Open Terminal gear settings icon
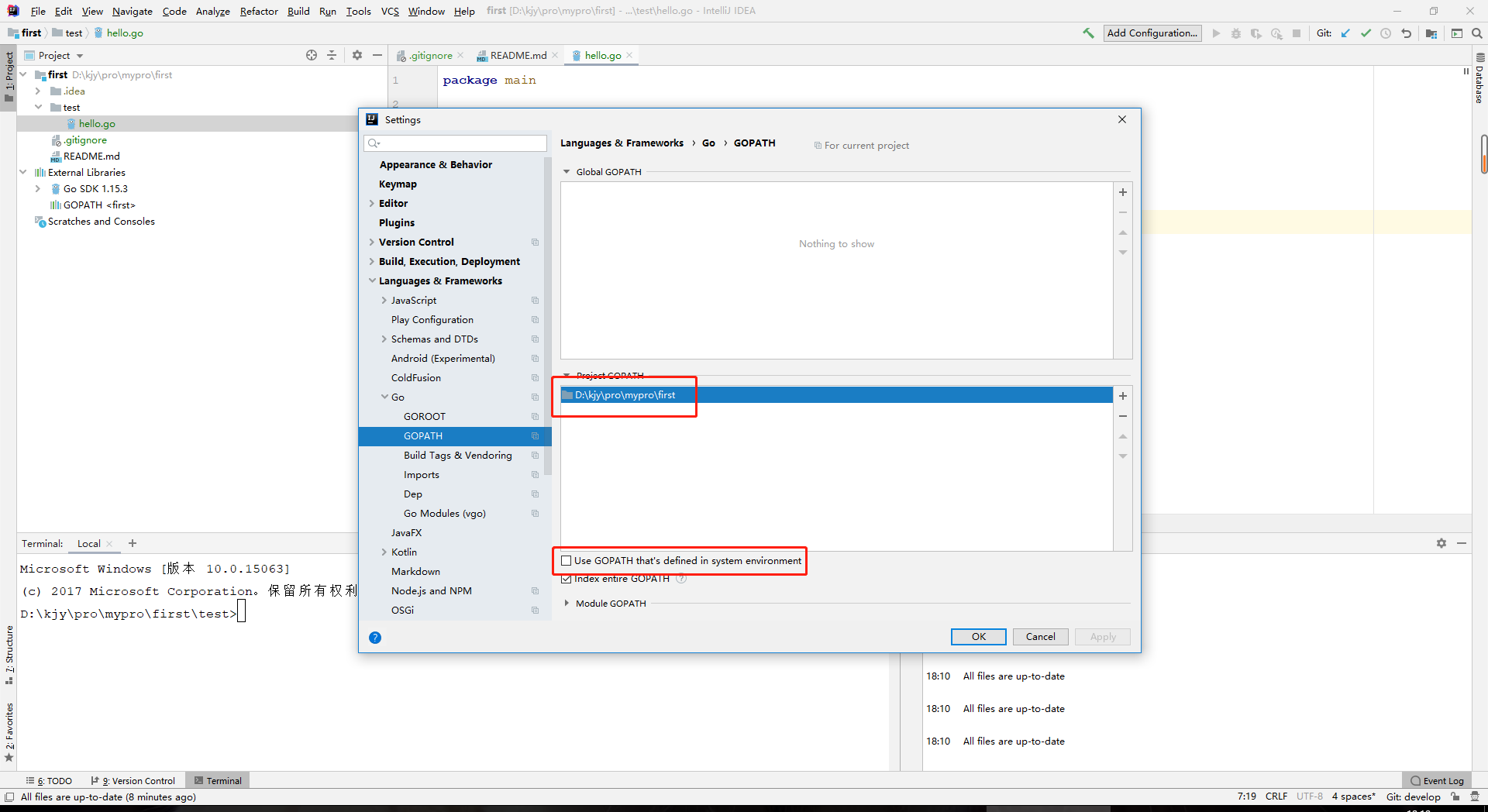 point(1441,543)
